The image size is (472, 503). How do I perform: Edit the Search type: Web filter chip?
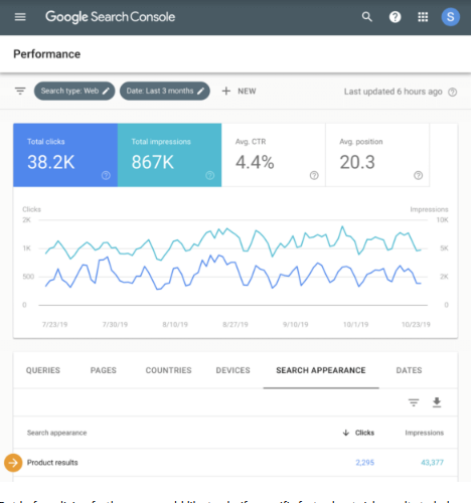coord(74,91)
